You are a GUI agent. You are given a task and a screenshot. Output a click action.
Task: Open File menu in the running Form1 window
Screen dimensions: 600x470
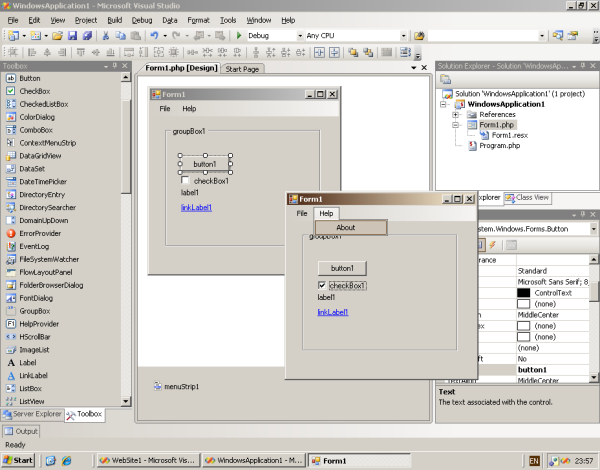[302, 214]
